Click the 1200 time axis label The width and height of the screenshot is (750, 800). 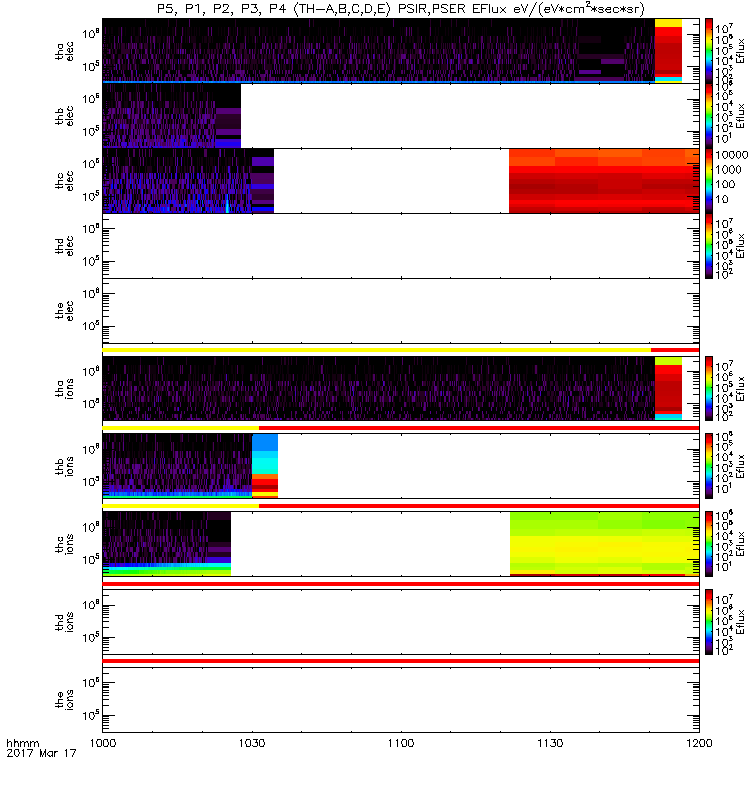tap(699, 743)
